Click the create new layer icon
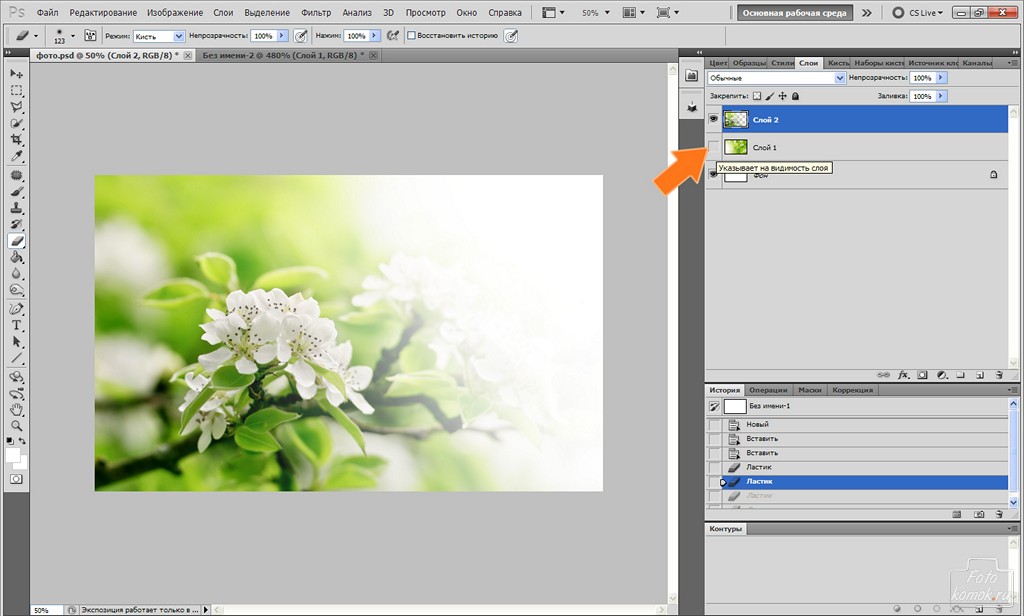Screen dimensions: 1024x616 [979, 375]
